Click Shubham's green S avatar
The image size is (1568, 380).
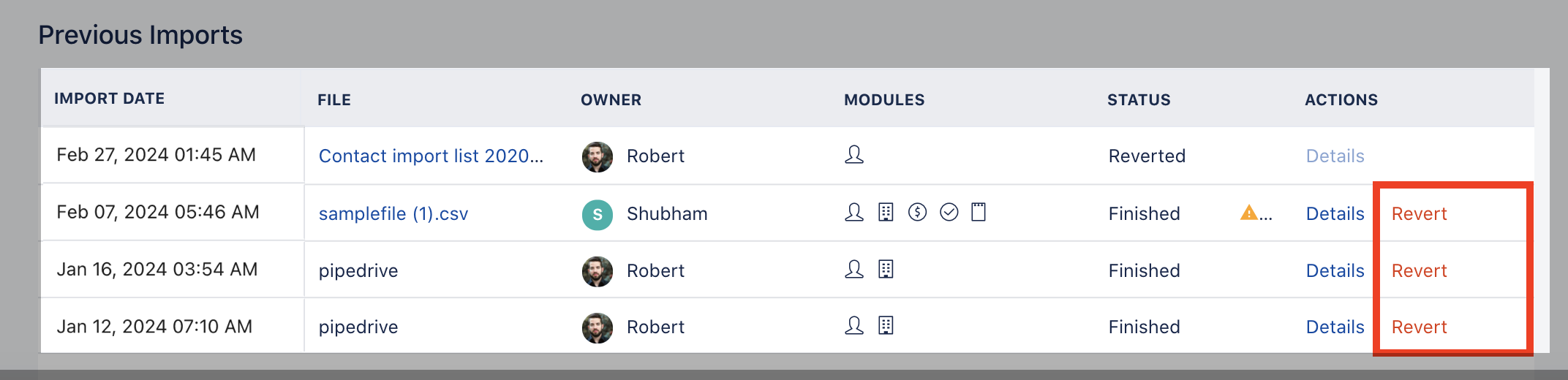point(598,214)
